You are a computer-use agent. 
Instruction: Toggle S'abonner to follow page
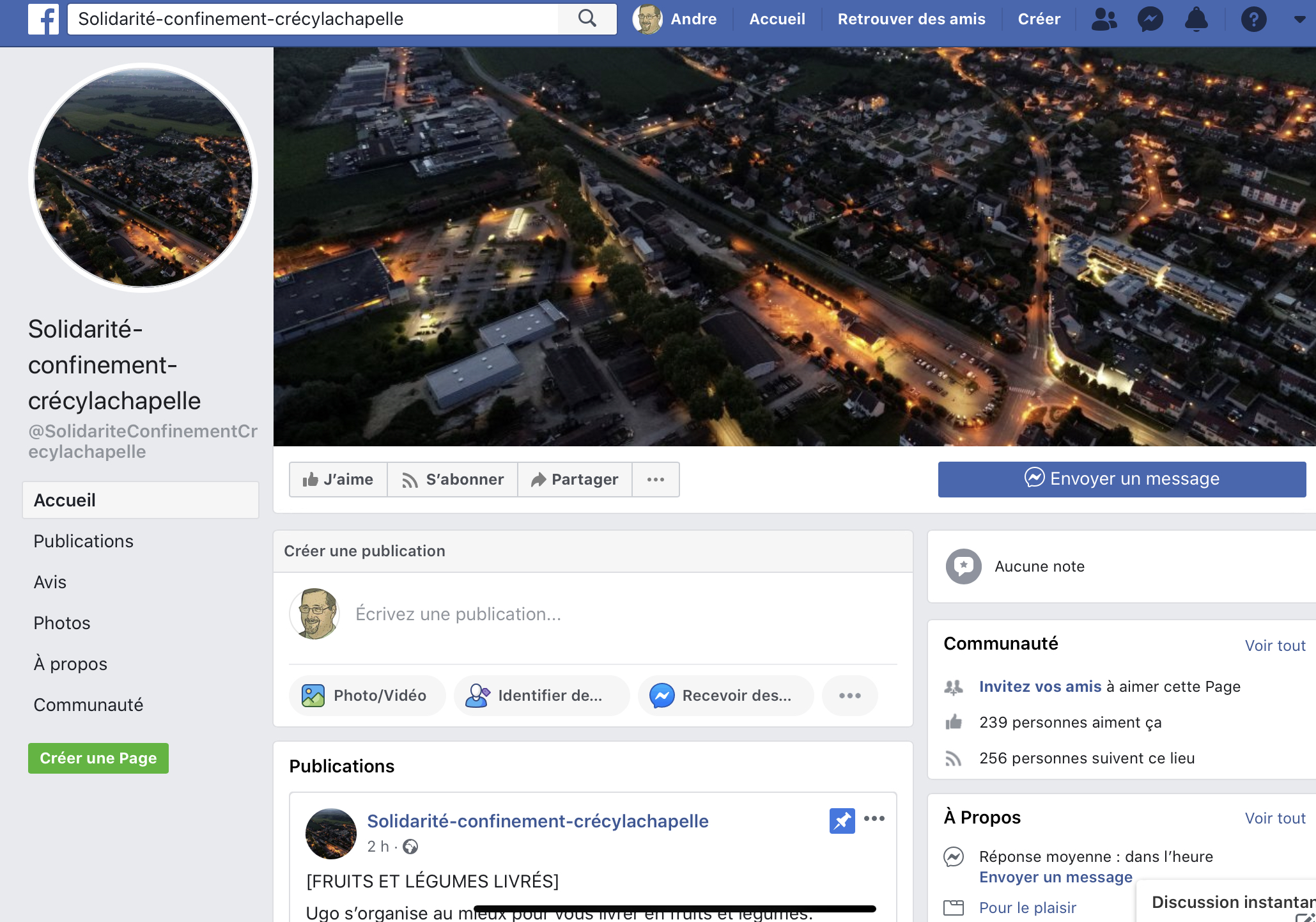click(453, 480)
